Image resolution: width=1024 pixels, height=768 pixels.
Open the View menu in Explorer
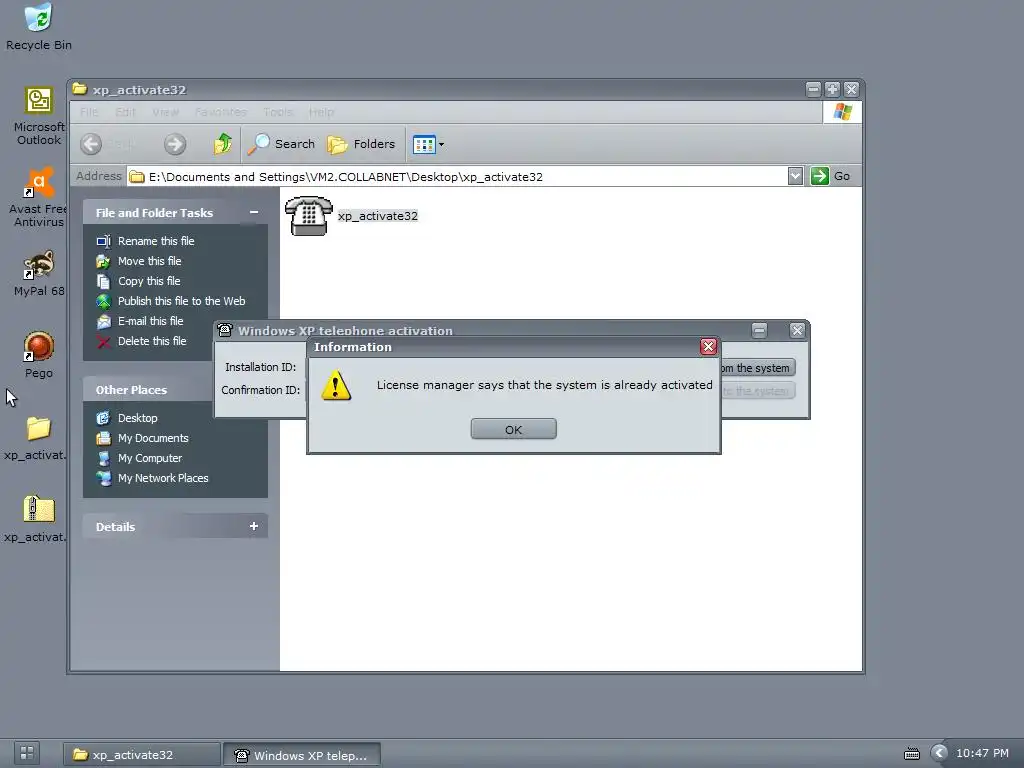click(165, 112)
